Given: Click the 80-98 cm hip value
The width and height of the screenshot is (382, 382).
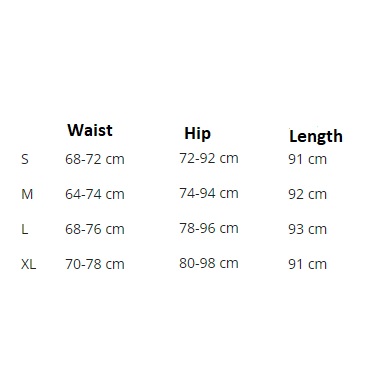Looking at the screenshot, I should (209, 263).
